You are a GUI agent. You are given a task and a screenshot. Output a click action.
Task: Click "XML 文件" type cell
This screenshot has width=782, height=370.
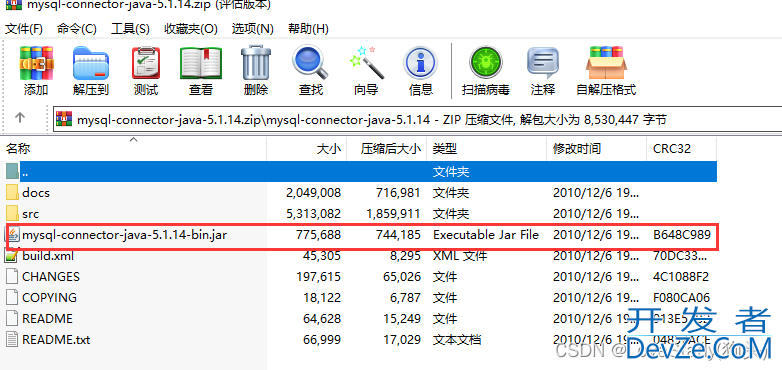coord(460,256)
